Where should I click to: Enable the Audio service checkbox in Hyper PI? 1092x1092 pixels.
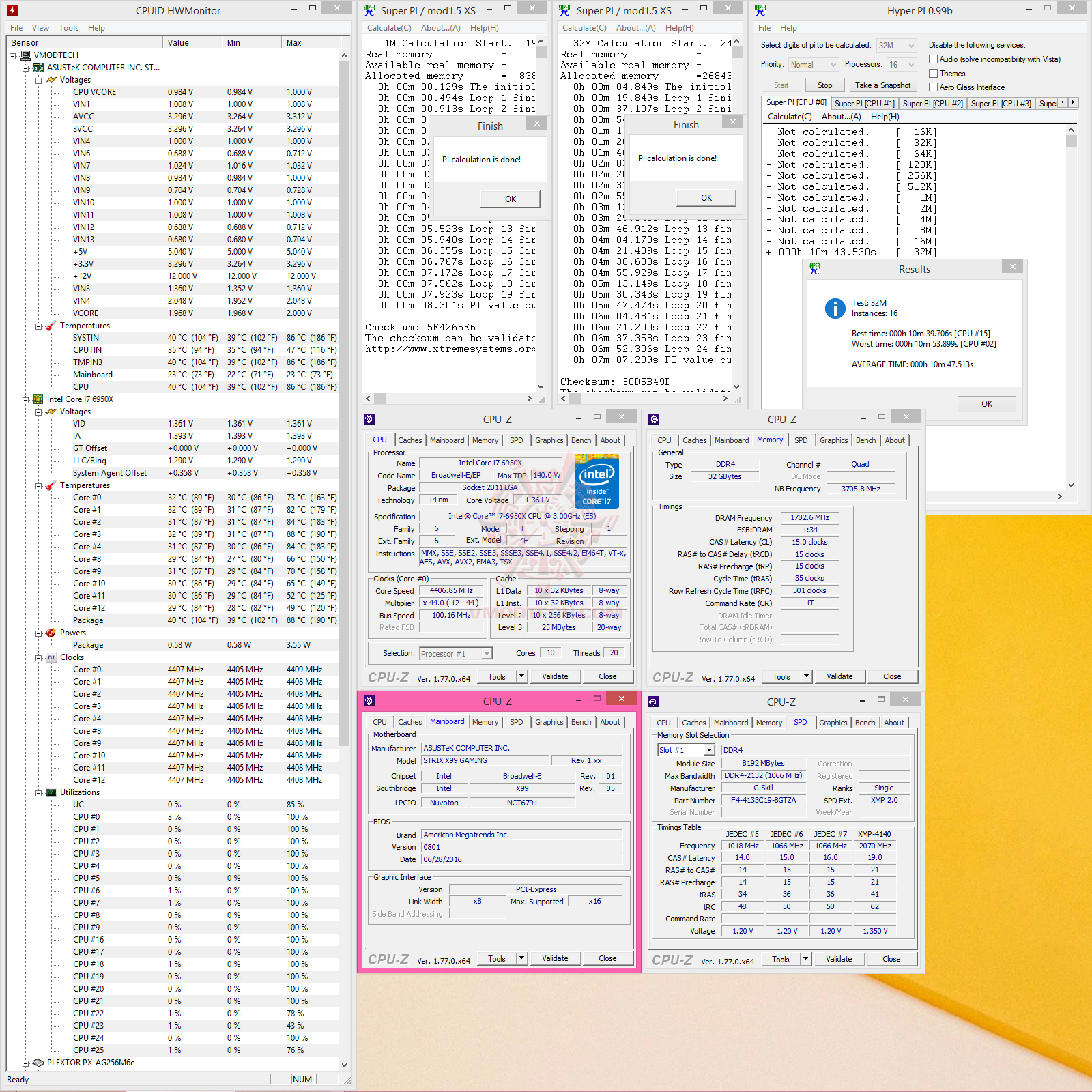(x=933, y=59)
